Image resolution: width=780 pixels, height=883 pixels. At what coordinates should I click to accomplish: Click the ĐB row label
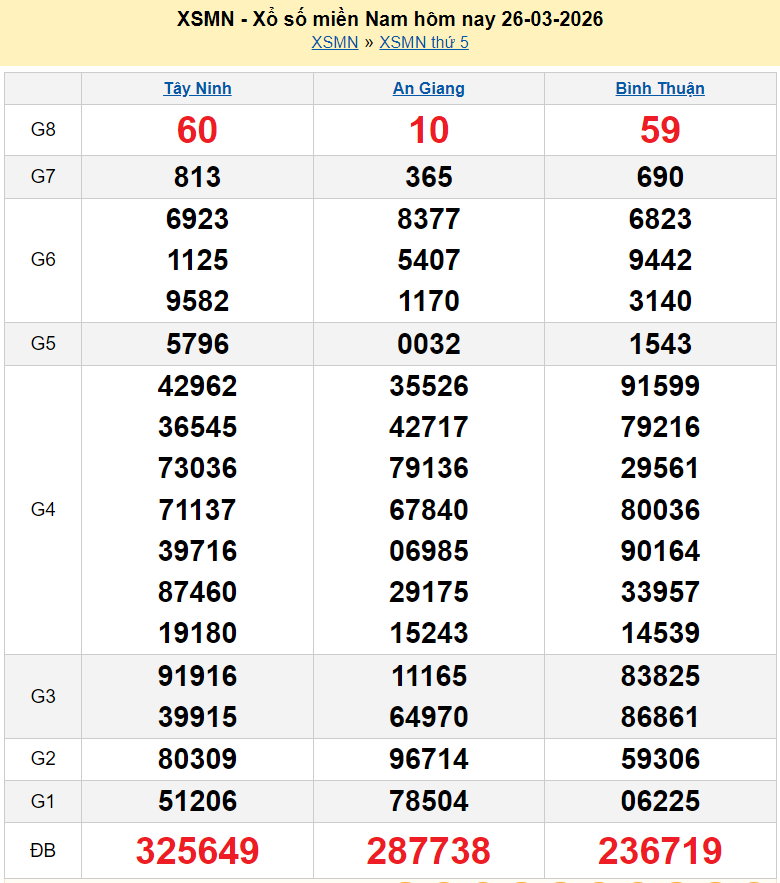[x=43, y=851]
